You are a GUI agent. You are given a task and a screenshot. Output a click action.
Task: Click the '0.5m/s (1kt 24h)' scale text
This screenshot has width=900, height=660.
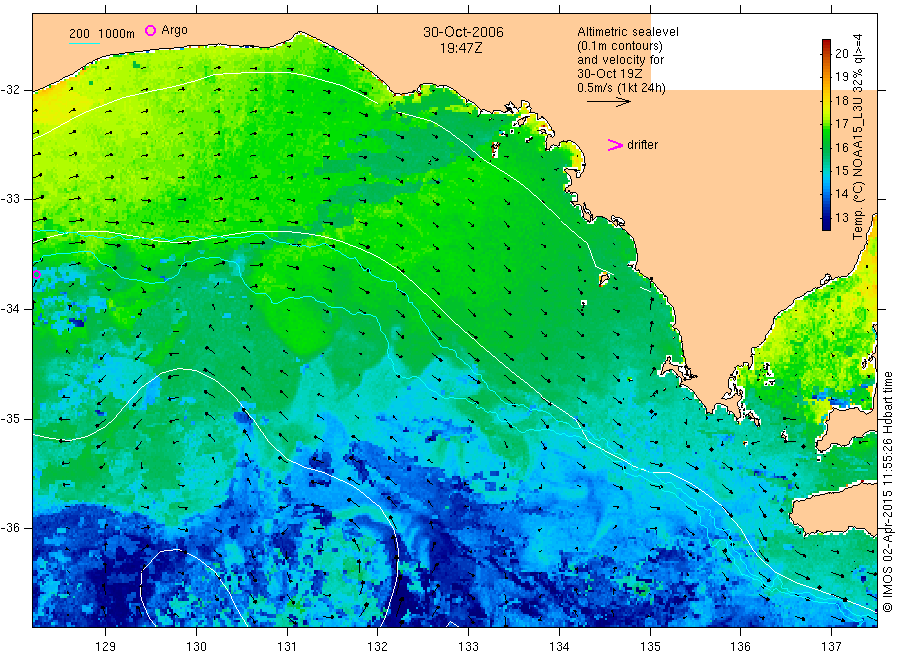[x=621, y=88]
